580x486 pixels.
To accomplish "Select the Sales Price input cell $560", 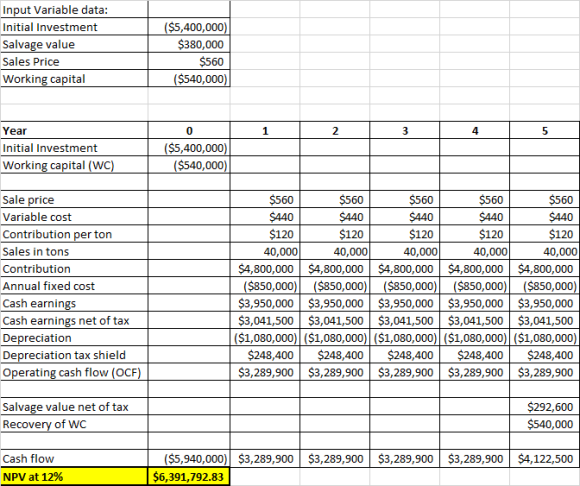I will [189, 61].
